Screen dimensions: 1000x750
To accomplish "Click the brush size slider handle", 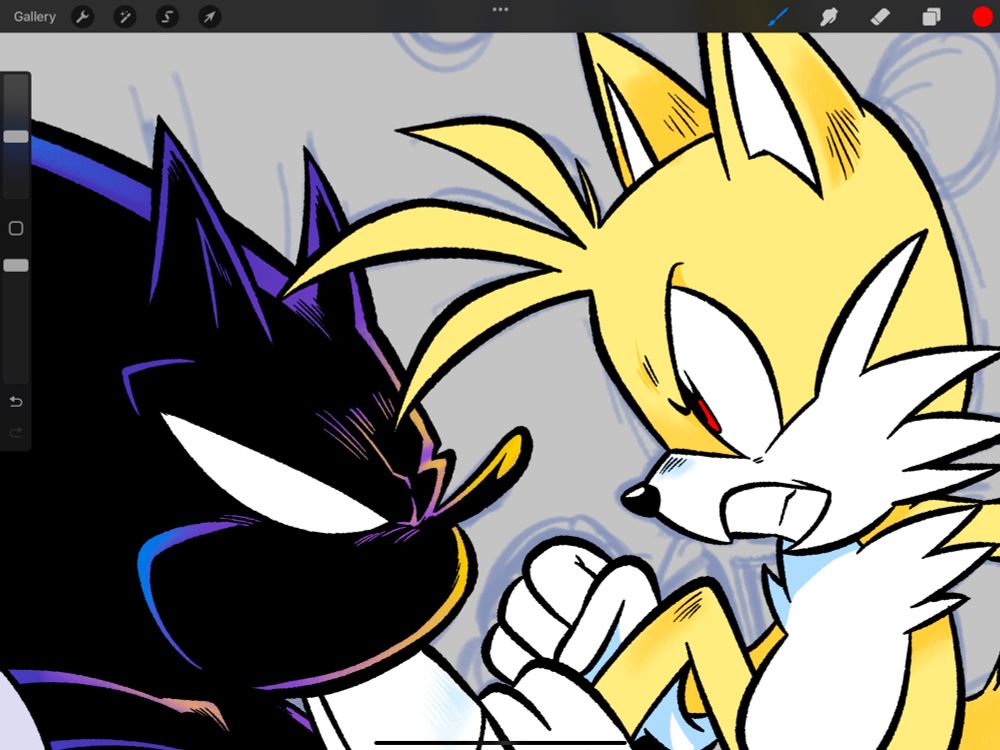I will pyautogui.click(x=16, y=136).
